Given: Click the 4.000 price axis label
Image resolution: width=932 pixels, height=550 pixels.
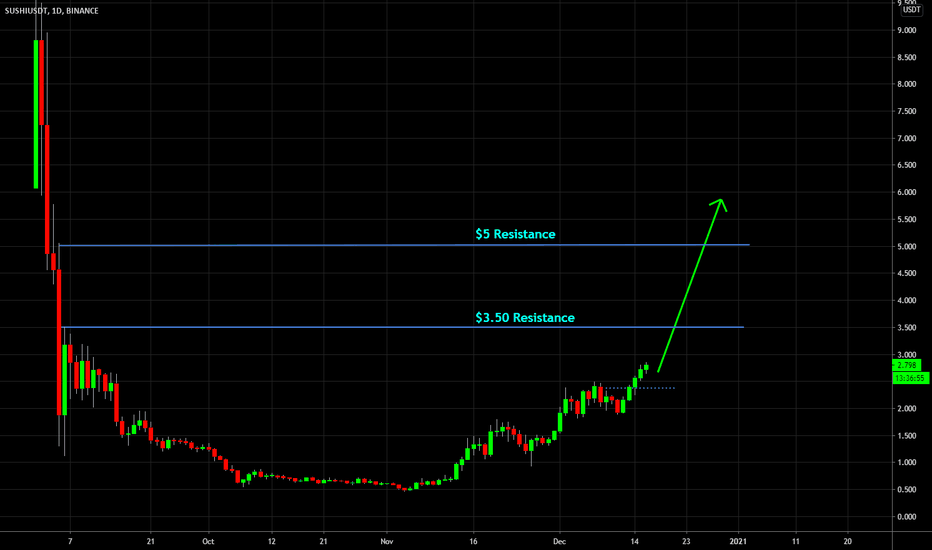Looking at the screenshot, I should [x=906, y=301].
